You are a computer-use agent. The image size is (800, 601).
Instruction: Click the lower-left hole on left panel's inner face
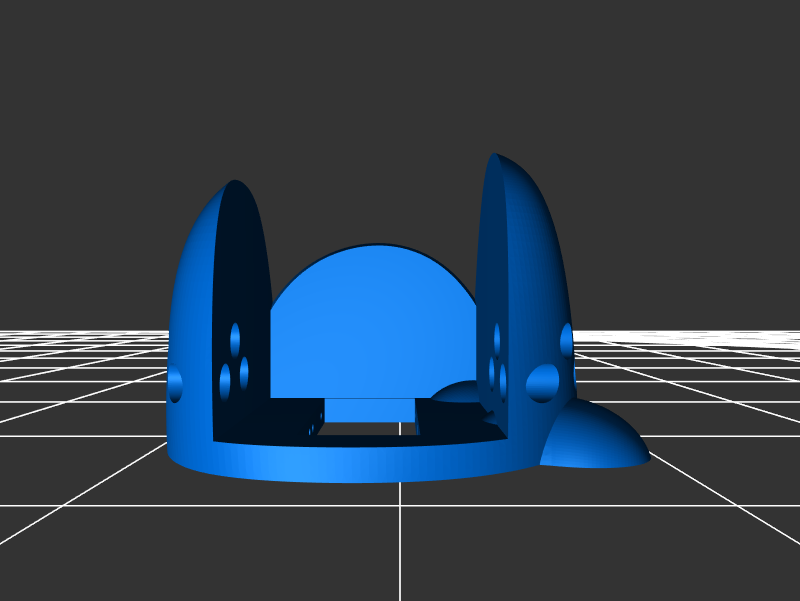[225, 380]
